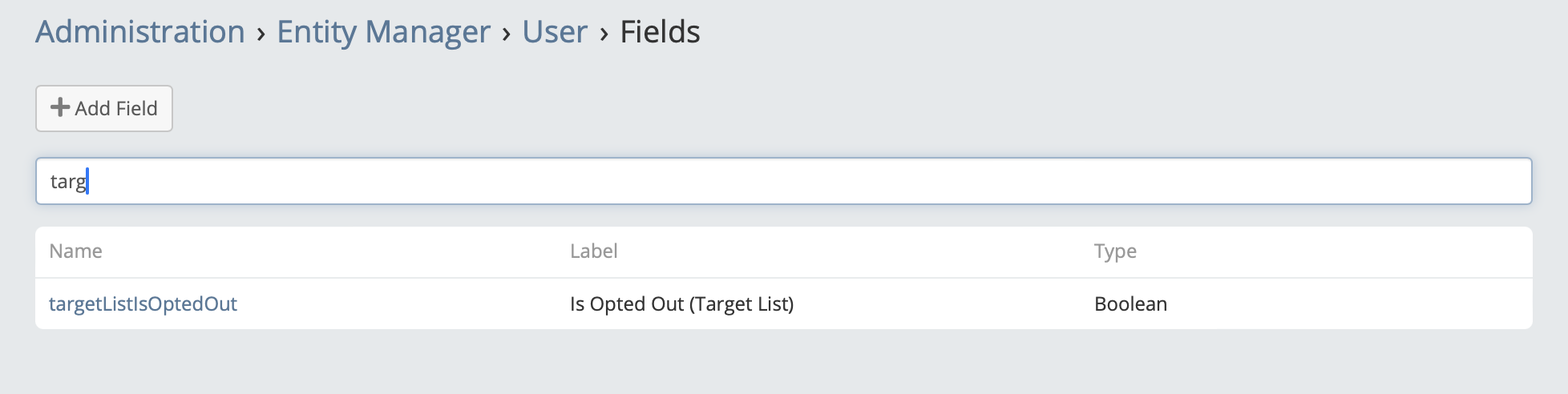Click the Type column header

[1115, 251]
